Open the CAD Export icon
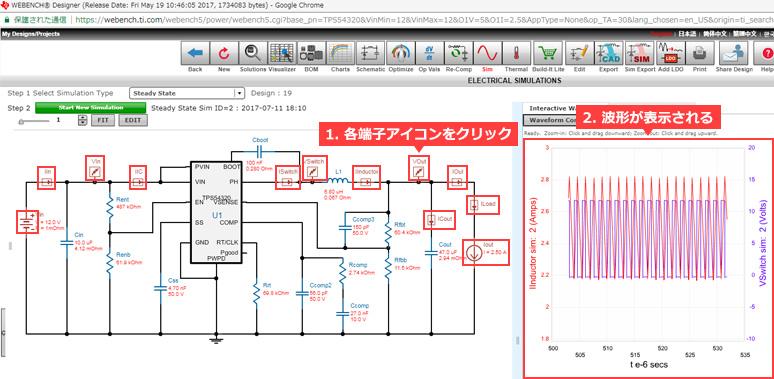The height and width of the screenshot is (379, 774). coord(609,53)
